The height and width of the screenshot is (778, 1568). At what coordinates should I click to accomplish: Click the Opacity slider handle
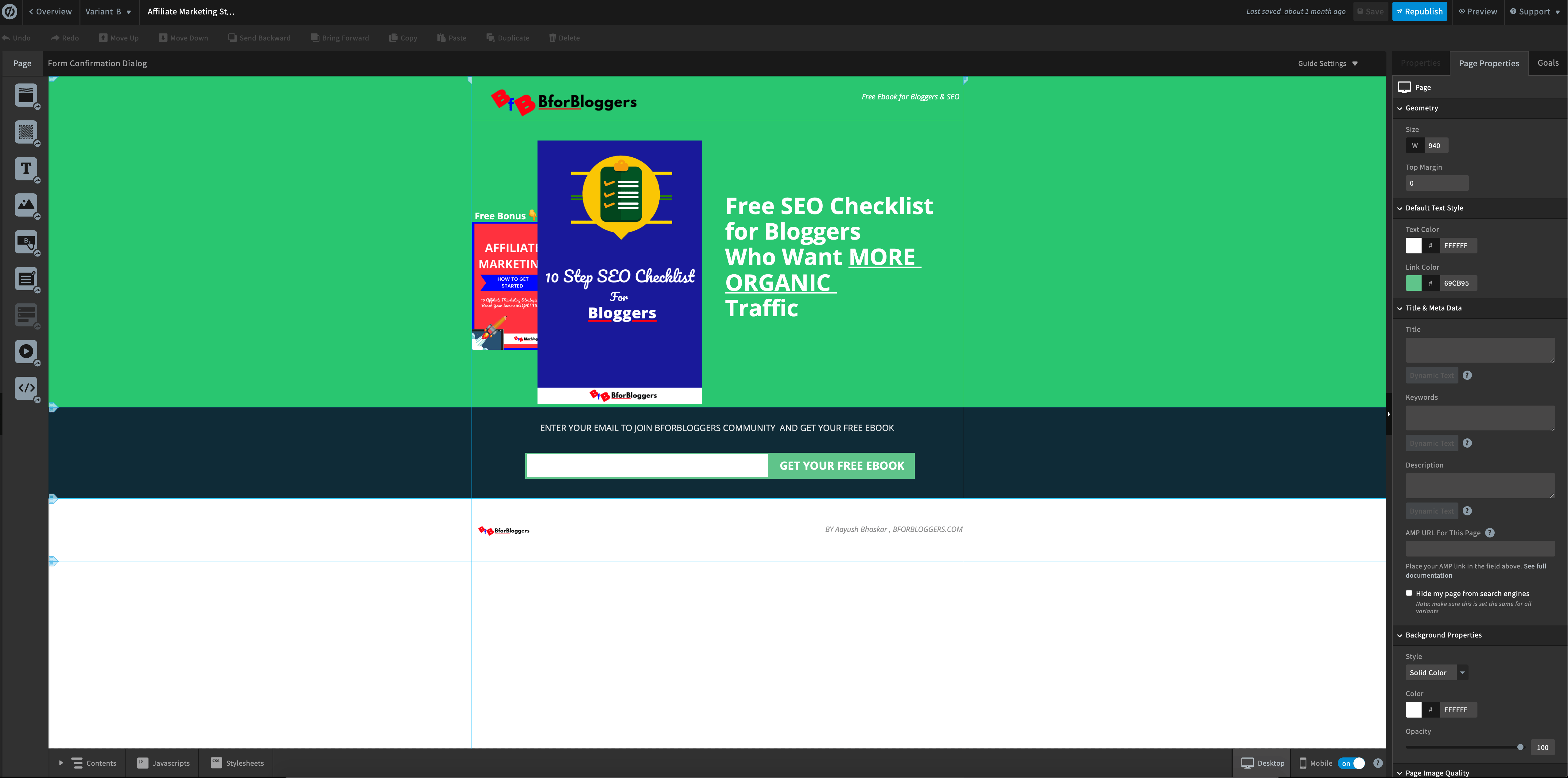1520,748
